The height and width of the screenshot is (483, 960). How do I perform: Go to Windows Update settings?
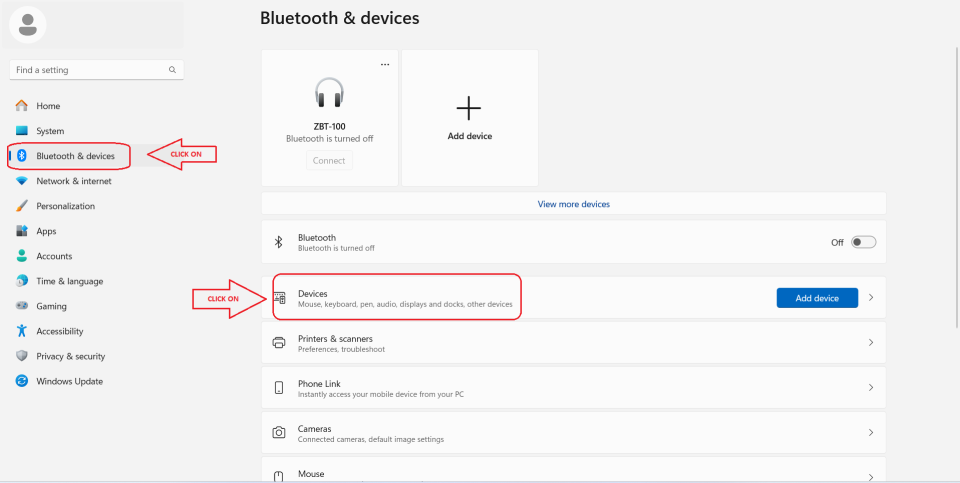point(69,381)
